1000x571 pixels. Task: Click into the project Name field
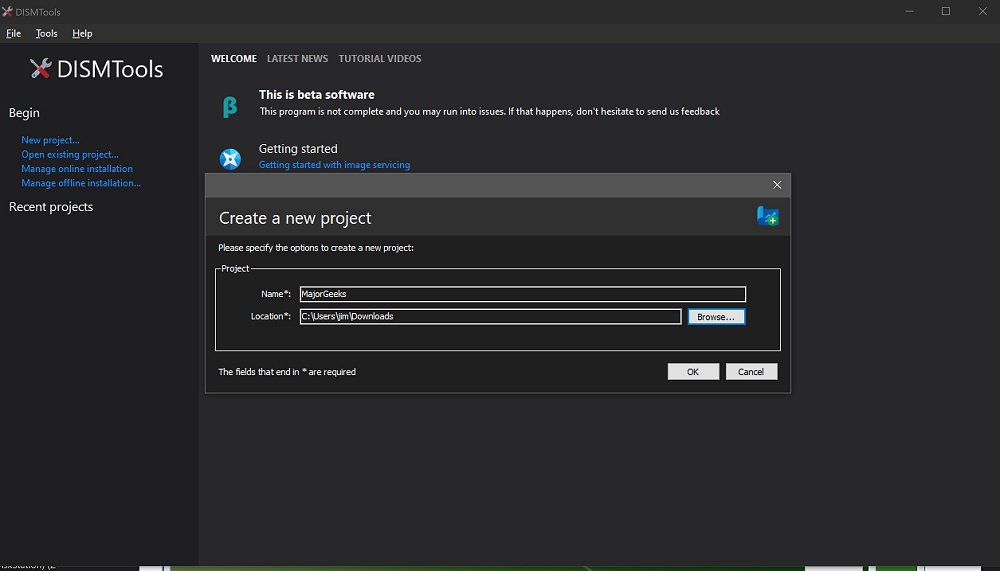click(x=522, y=294)
